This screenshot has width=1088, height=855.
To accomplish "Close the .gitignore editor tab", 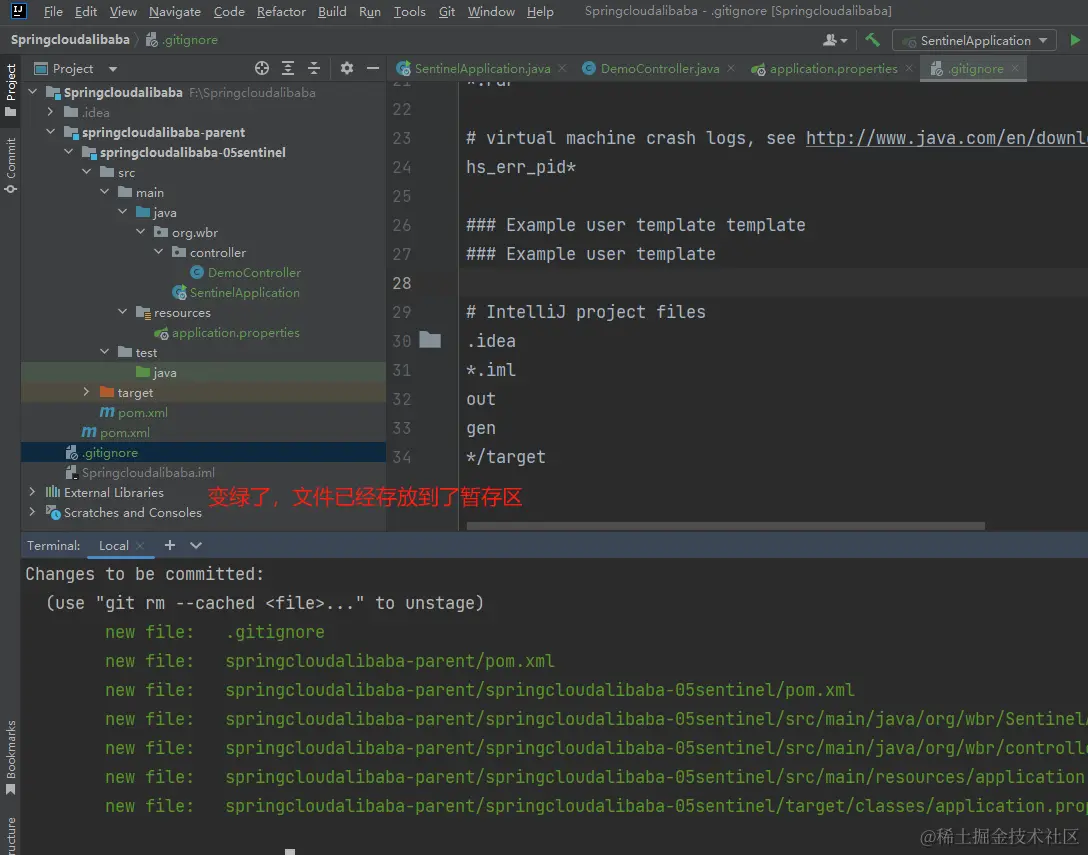I will [1015, 68].
